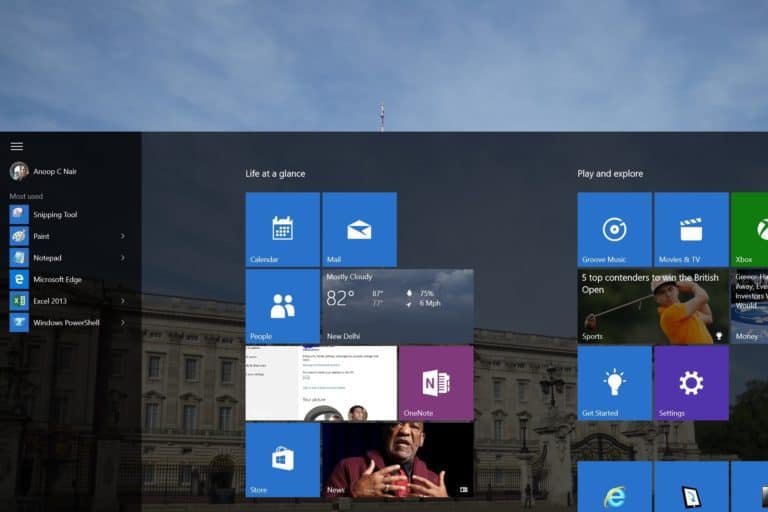Launch Microsoft Edge from Most used list
Viewport: 768px width, 512px height.
point(57,280)
